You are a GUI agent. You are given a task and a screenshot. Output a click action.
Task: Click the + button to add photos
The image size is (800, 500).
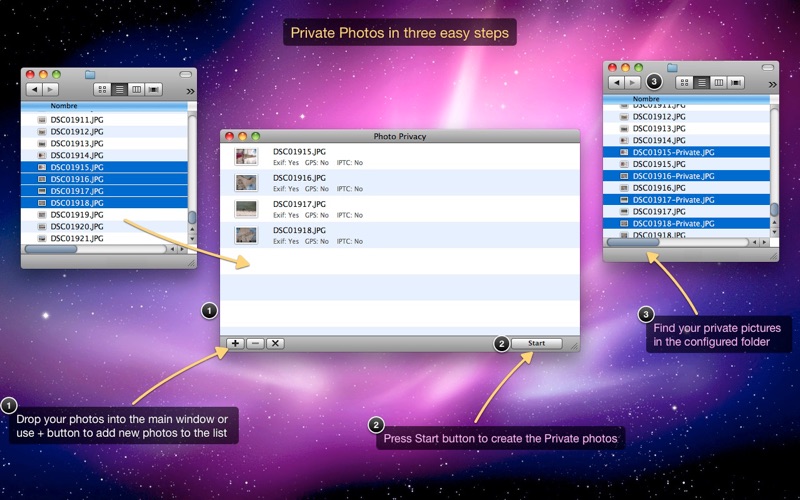click(x=235, y=343)
